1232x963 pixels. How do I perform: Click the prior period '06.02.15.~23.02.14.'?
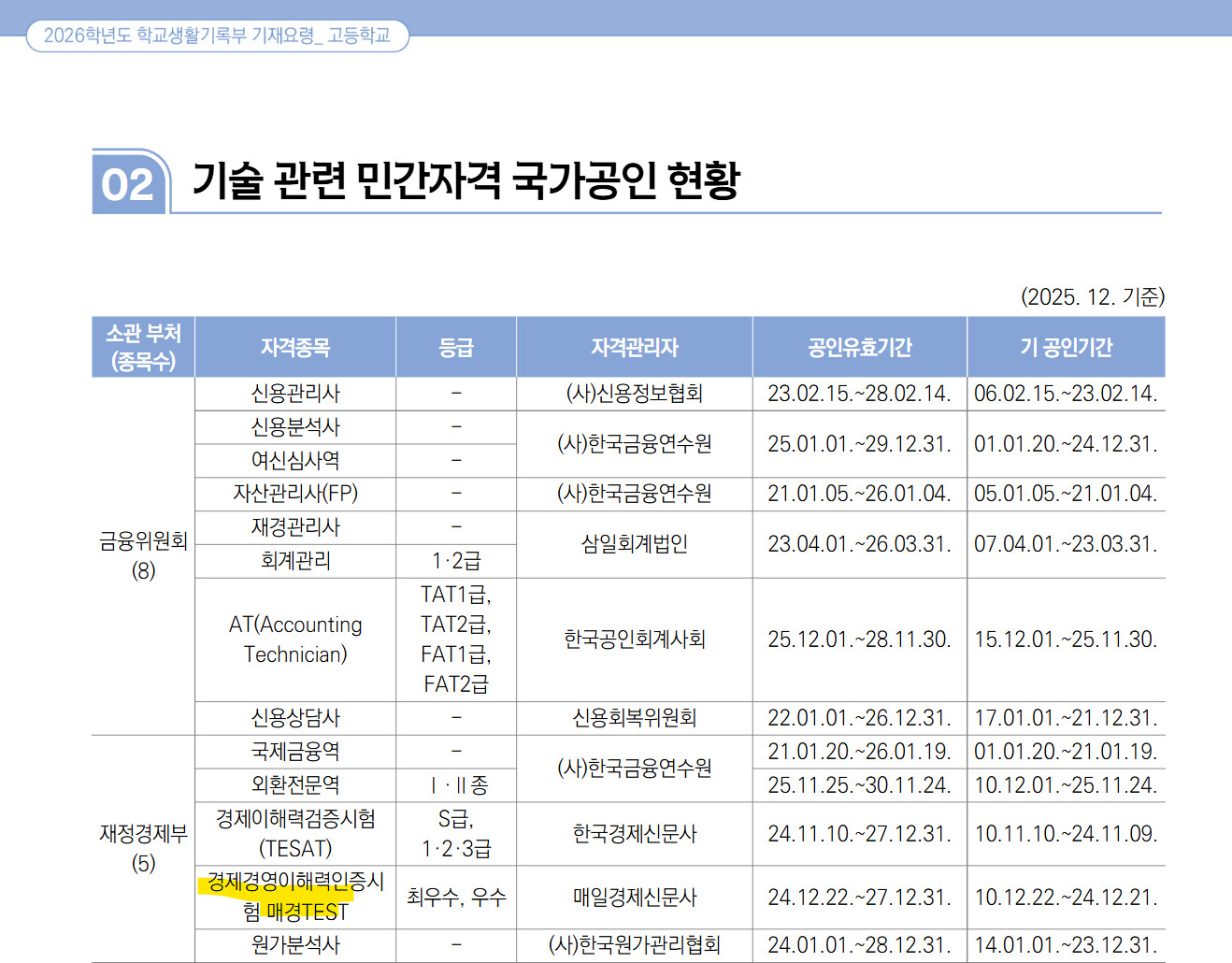pos(1066,394)
